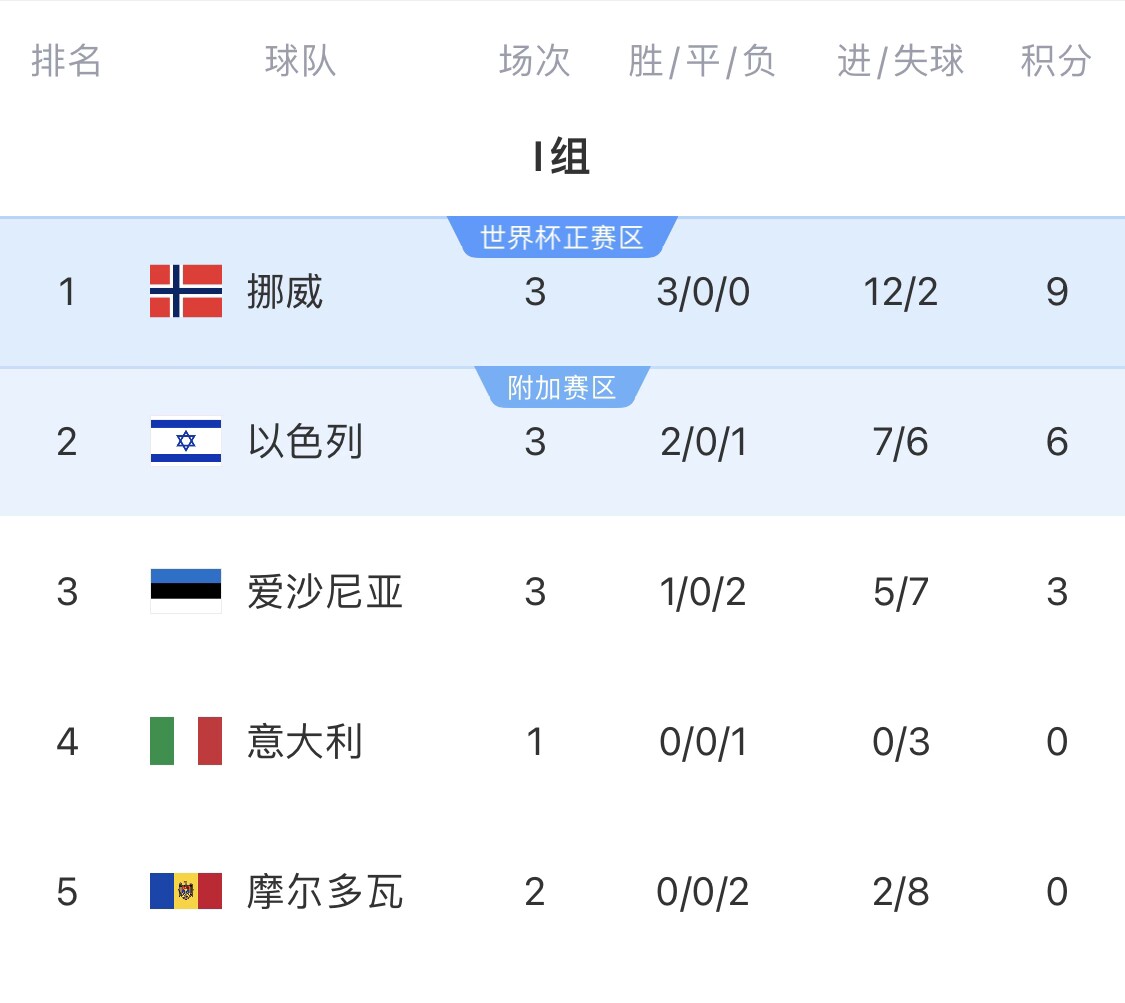This screenshot has width=1125, height=1003.
Task: Click the Italy flag icon
Action: (x=186, y=741)
